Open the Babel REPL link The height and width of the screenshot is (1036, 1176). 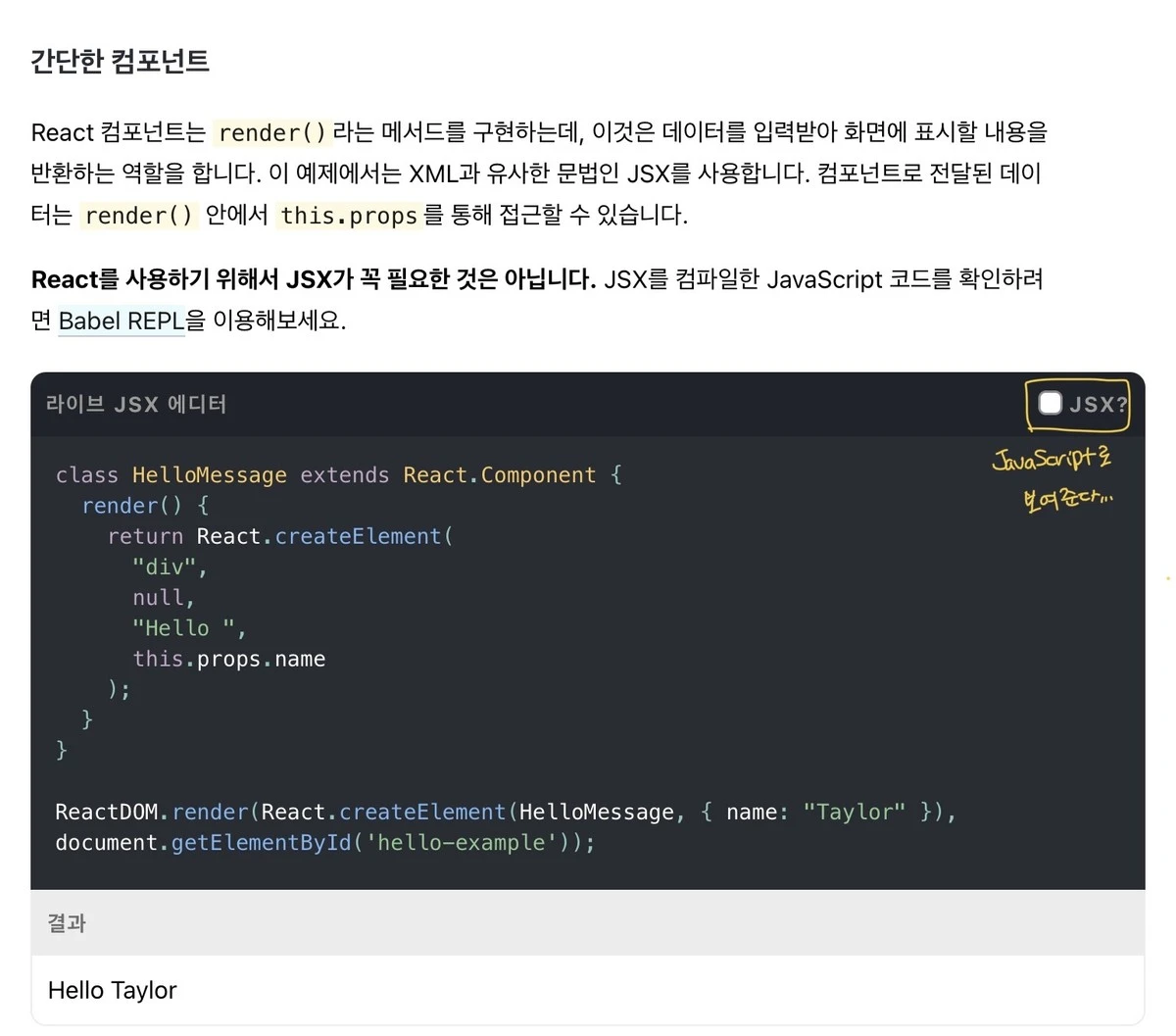pyautogui.click(x=122, y=321)
